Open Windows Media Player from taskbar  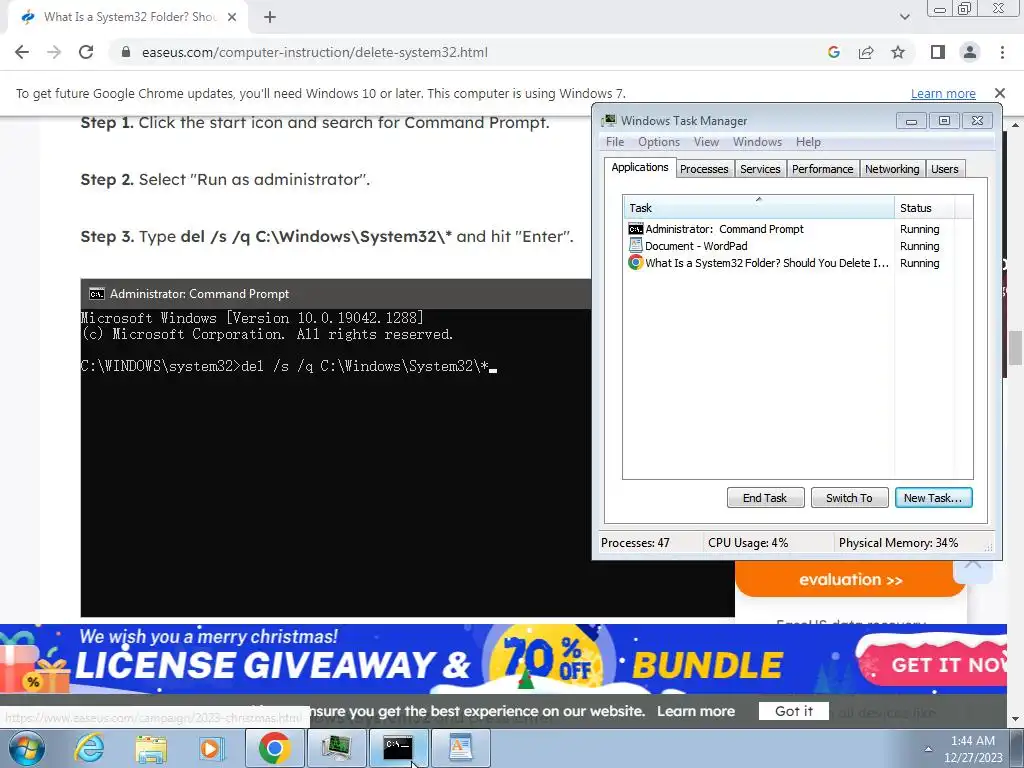pyautogui.click(x=211, y=748)
